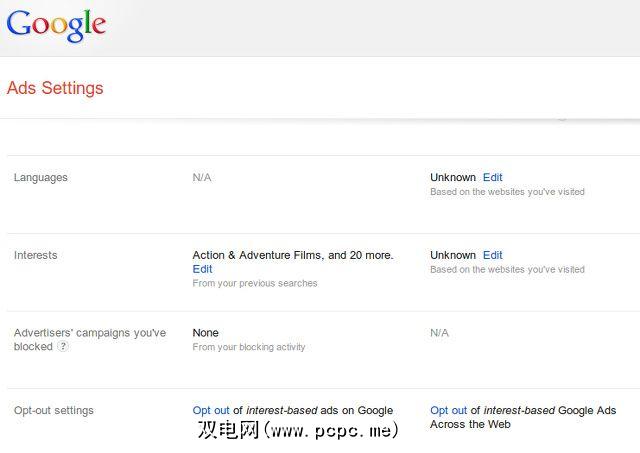This screenshot has width=640, height=453.
Task: Edit Interests based on websites visited
Action: [x=492, y=256]
